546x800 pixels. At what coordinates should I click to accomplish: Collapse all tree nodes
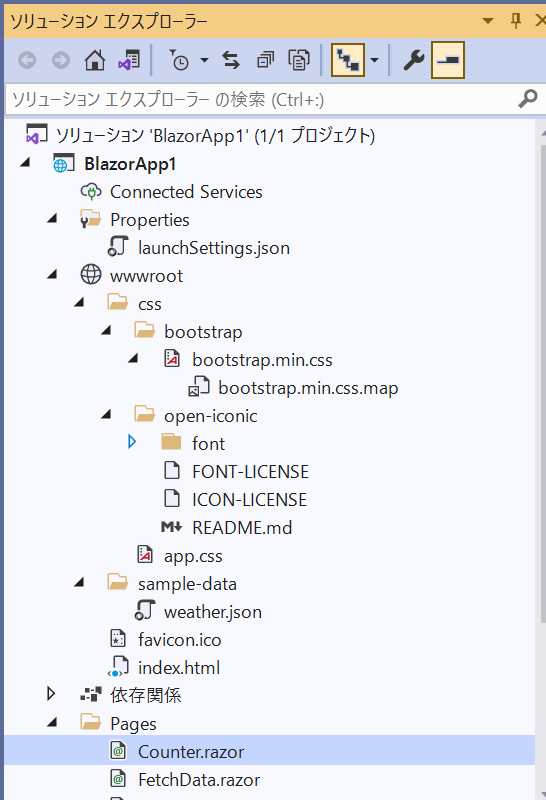pyautogui.click(x=265, y=60)
